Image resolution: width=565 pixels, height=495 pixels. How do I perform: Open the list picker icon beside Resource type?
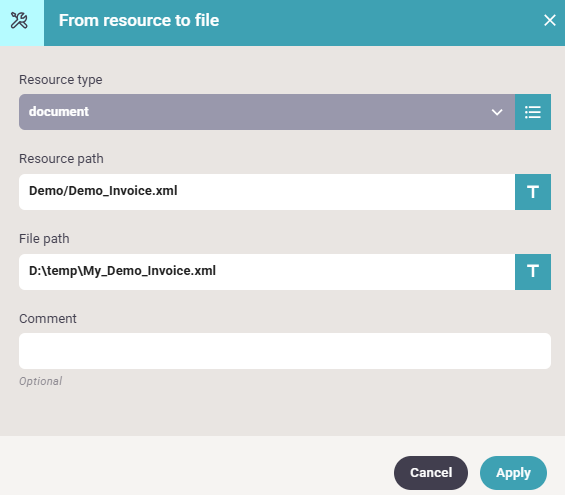533,112
